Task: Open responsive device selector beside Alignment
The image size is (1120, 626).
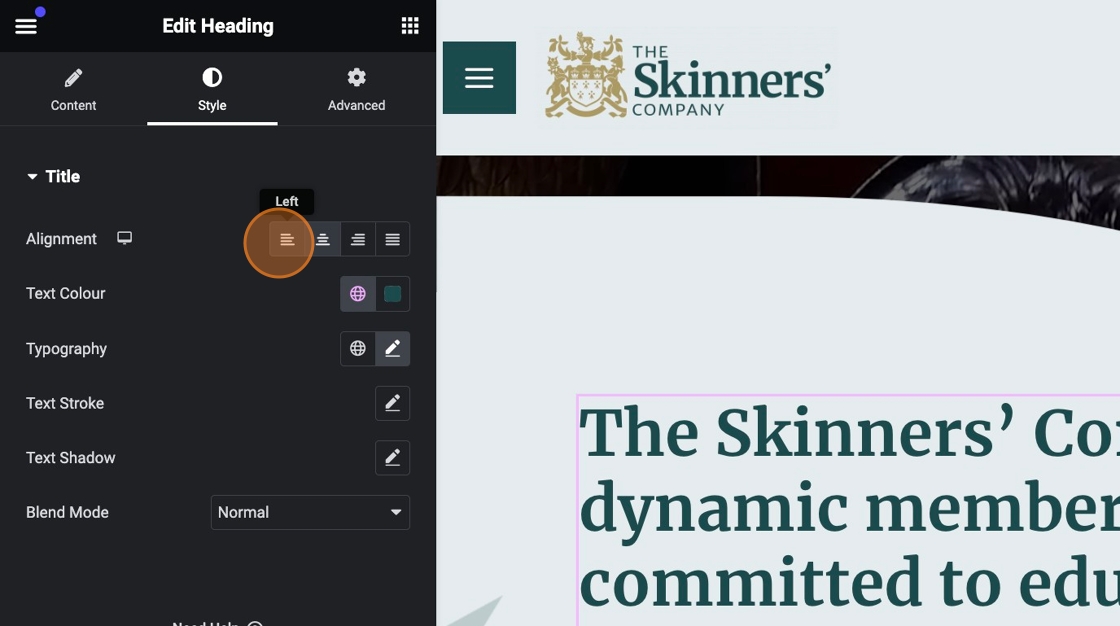Action: pyautogui.click(x=124, y=238)
